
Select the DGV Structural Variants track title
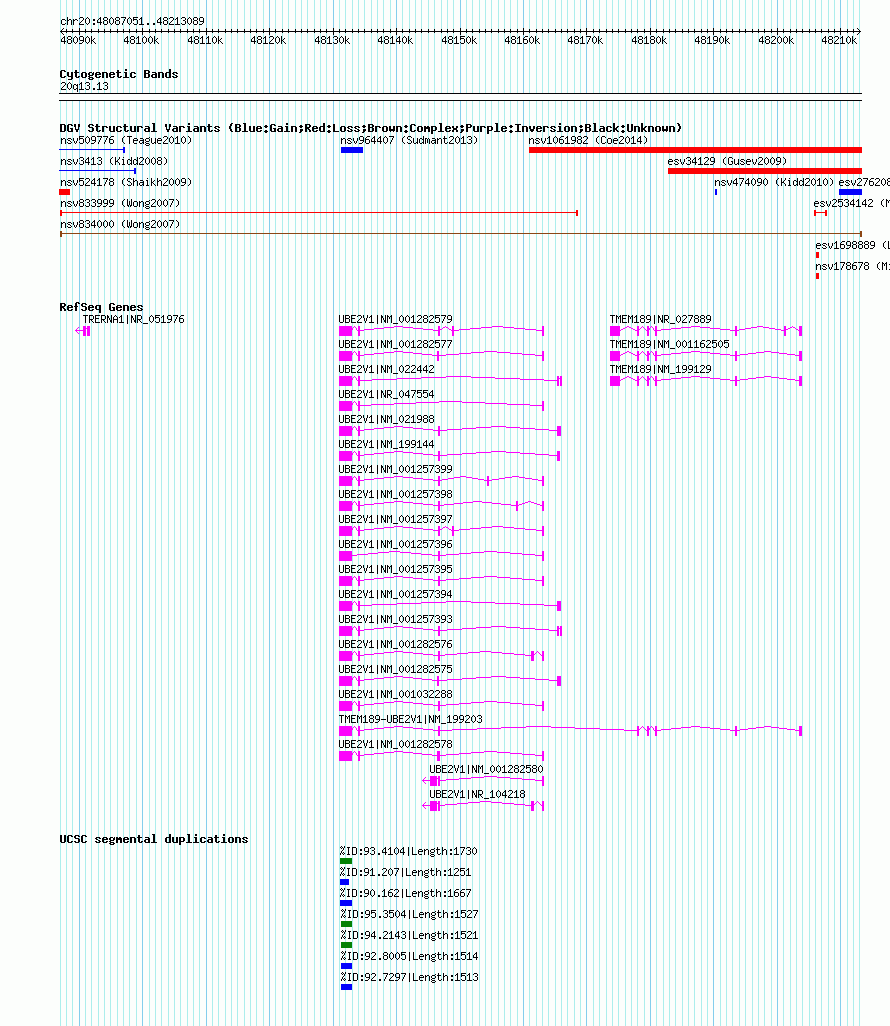370,128
